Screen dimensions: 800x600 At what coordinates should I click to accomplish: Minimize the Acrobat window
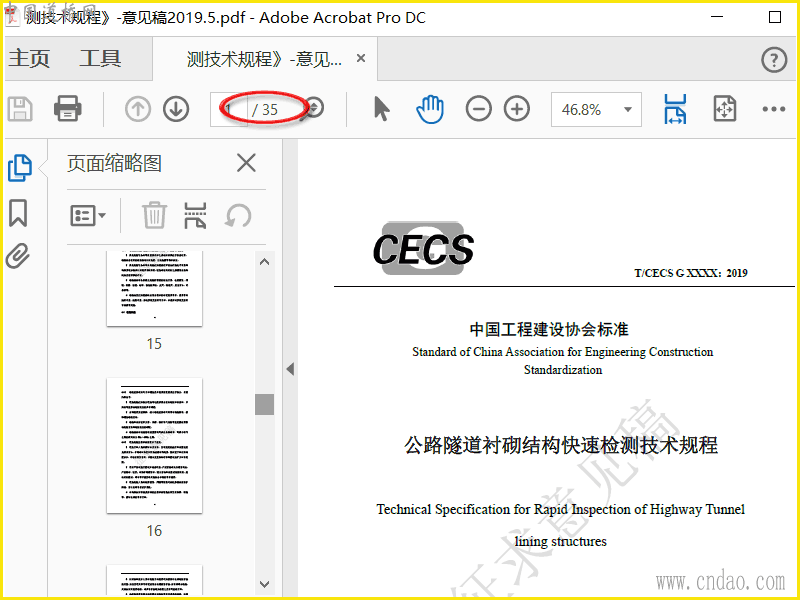point(717,17)
